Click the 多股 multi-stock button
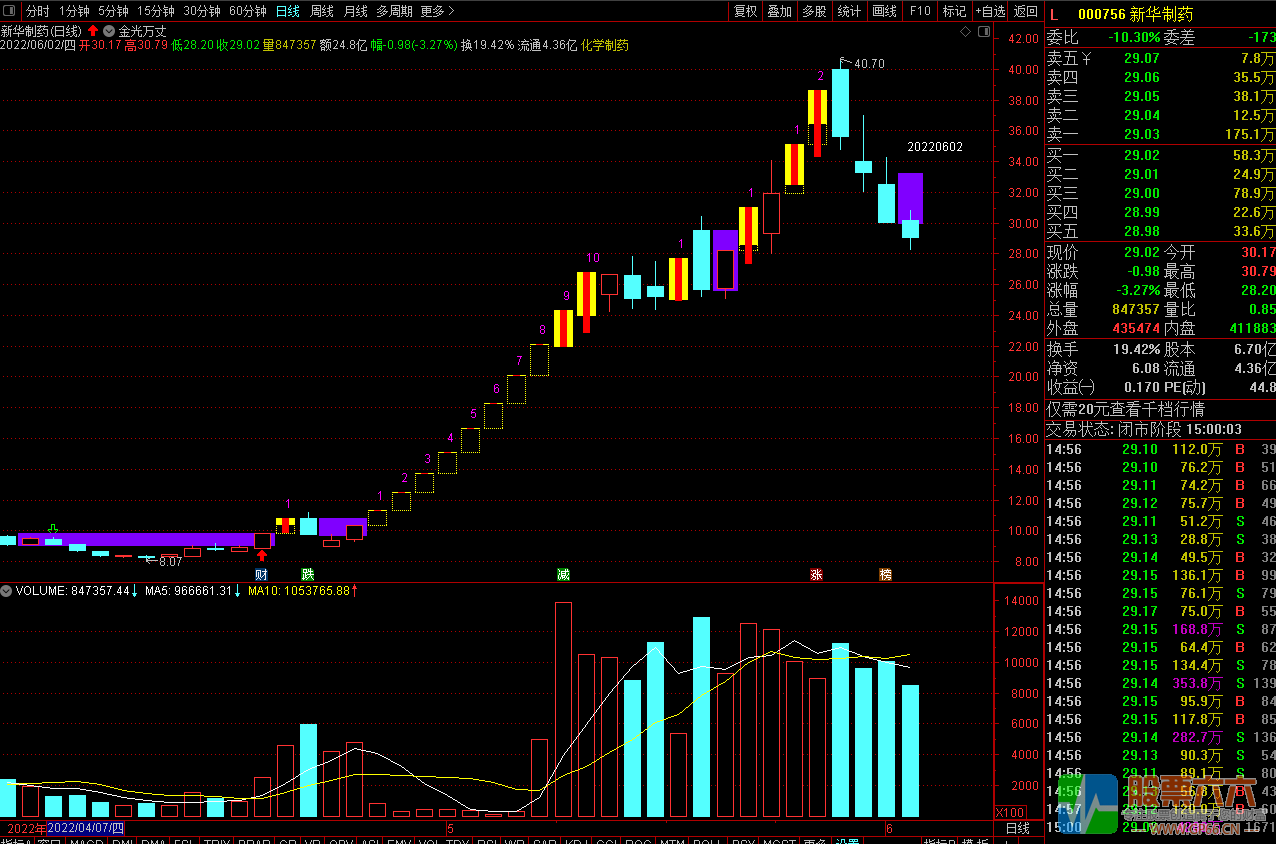Image resolution: width=1276 pixels, height=844 pixels. [x=814, y=11]
